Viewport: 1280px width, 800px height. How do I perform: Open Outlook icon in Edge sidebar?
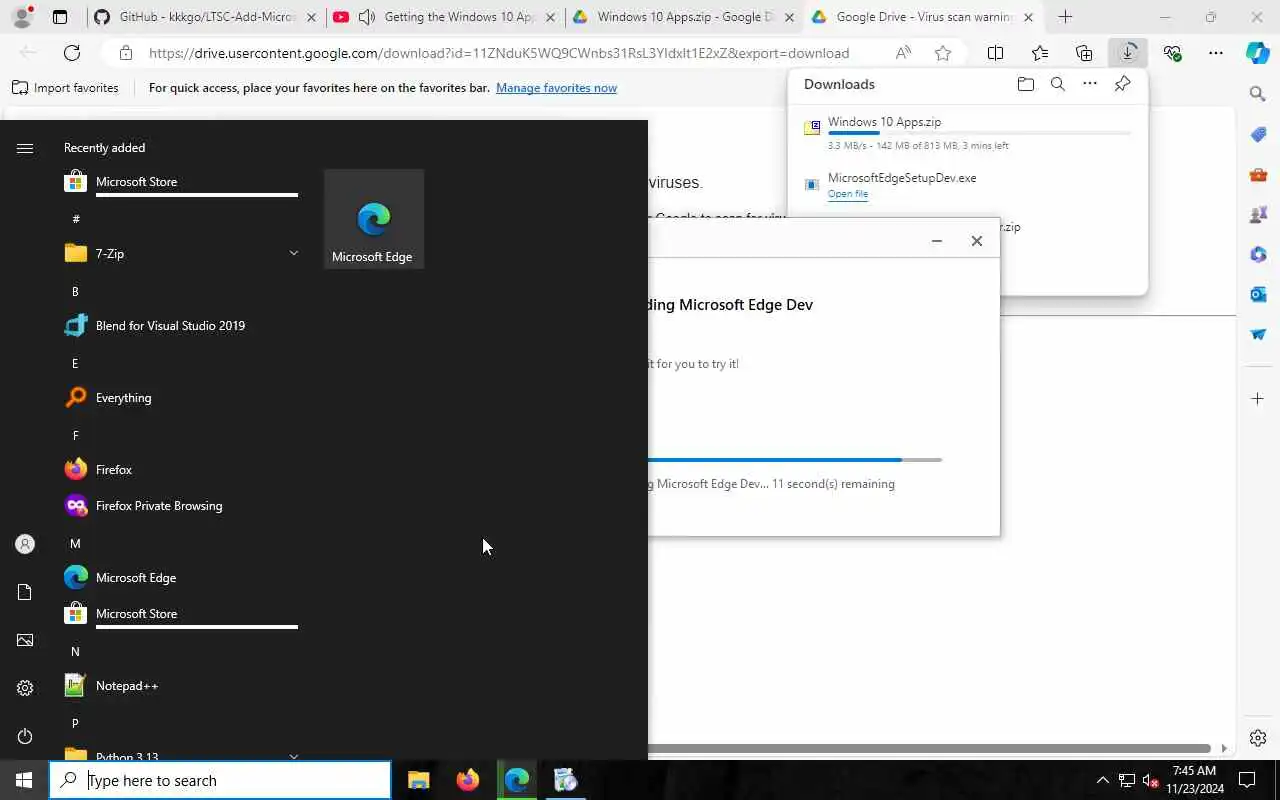(x=1258, y=295)
